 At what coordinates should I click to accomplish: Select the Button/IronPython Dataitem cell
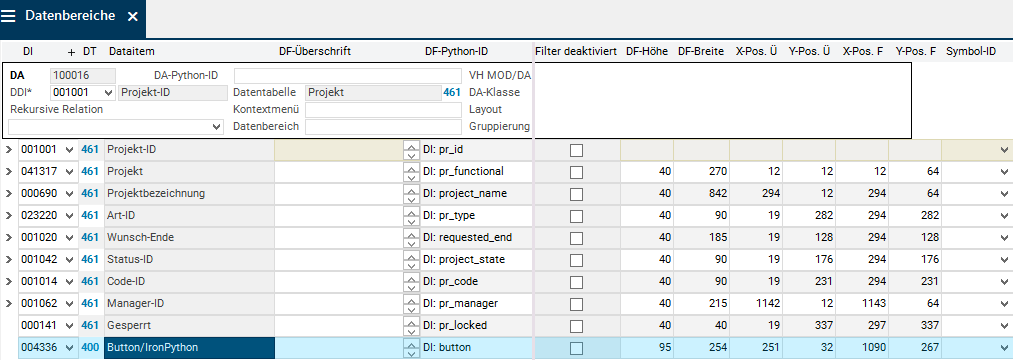point(189,348)
